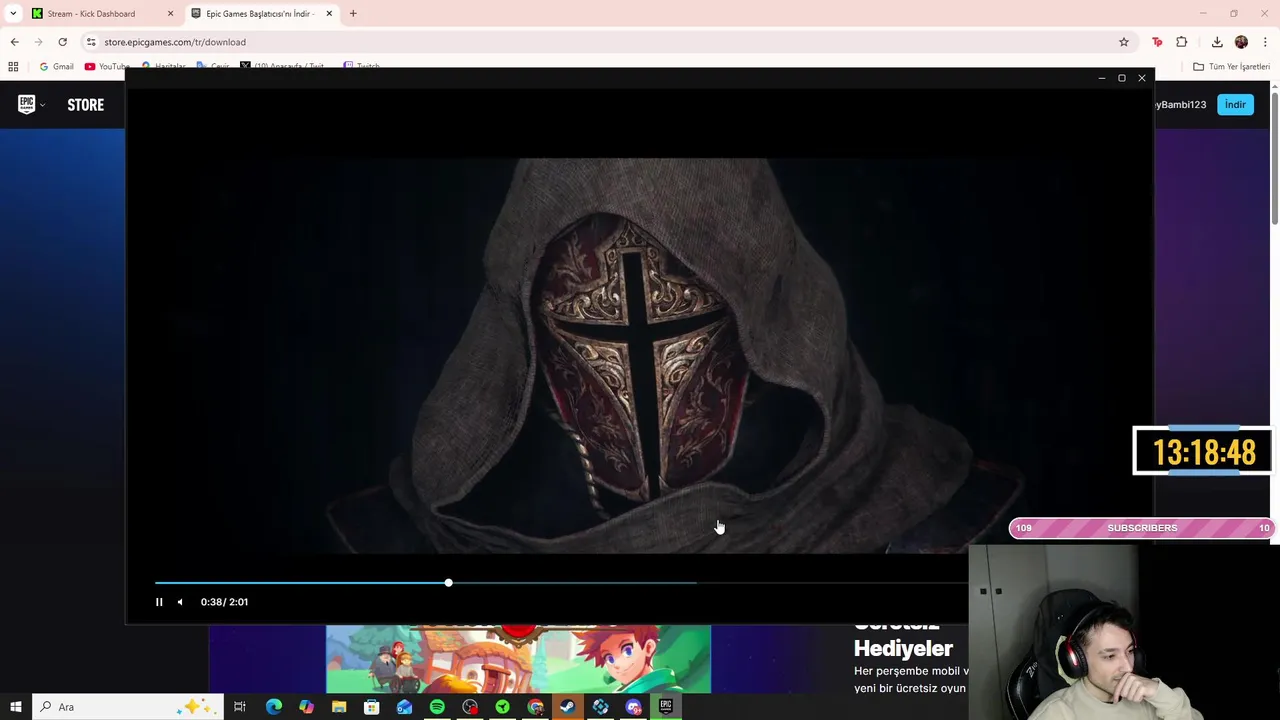Open the YouTube bookmark
The height and width of the screenshot is (720, 1280).
[x=107, y=67]
